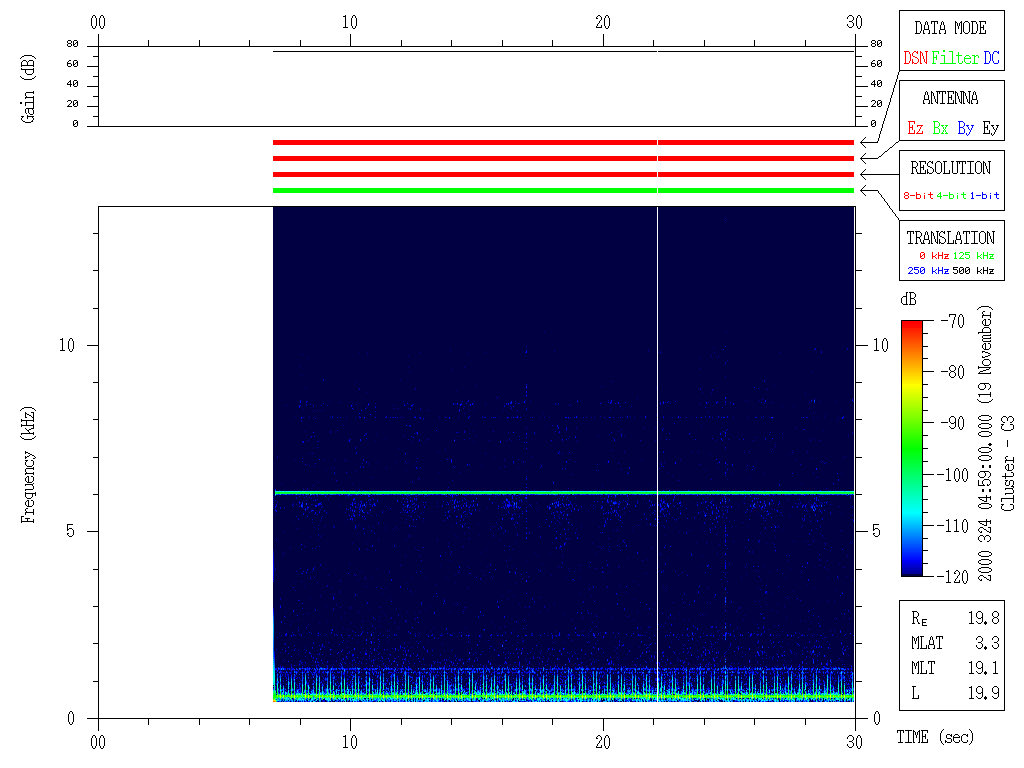Click the green 4-bit resolution label
The width and height of the screenshot is (1024, 768).
point(952,196)
